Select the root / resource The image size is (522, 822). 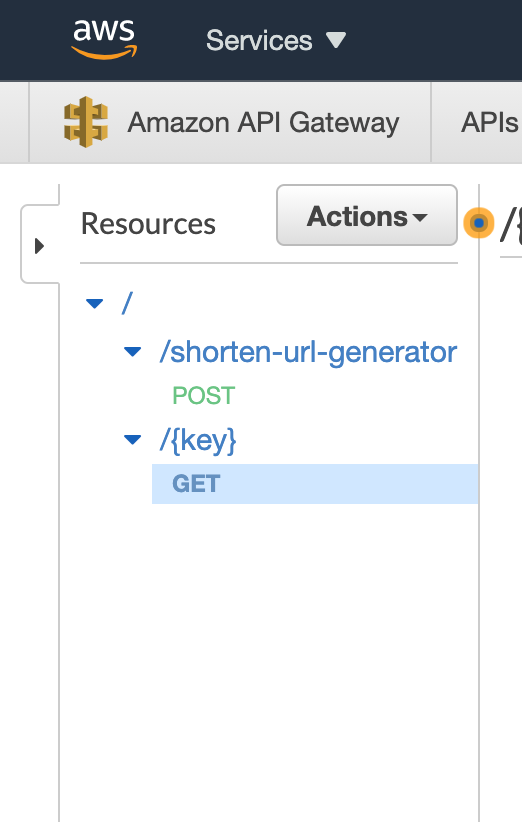127,303
